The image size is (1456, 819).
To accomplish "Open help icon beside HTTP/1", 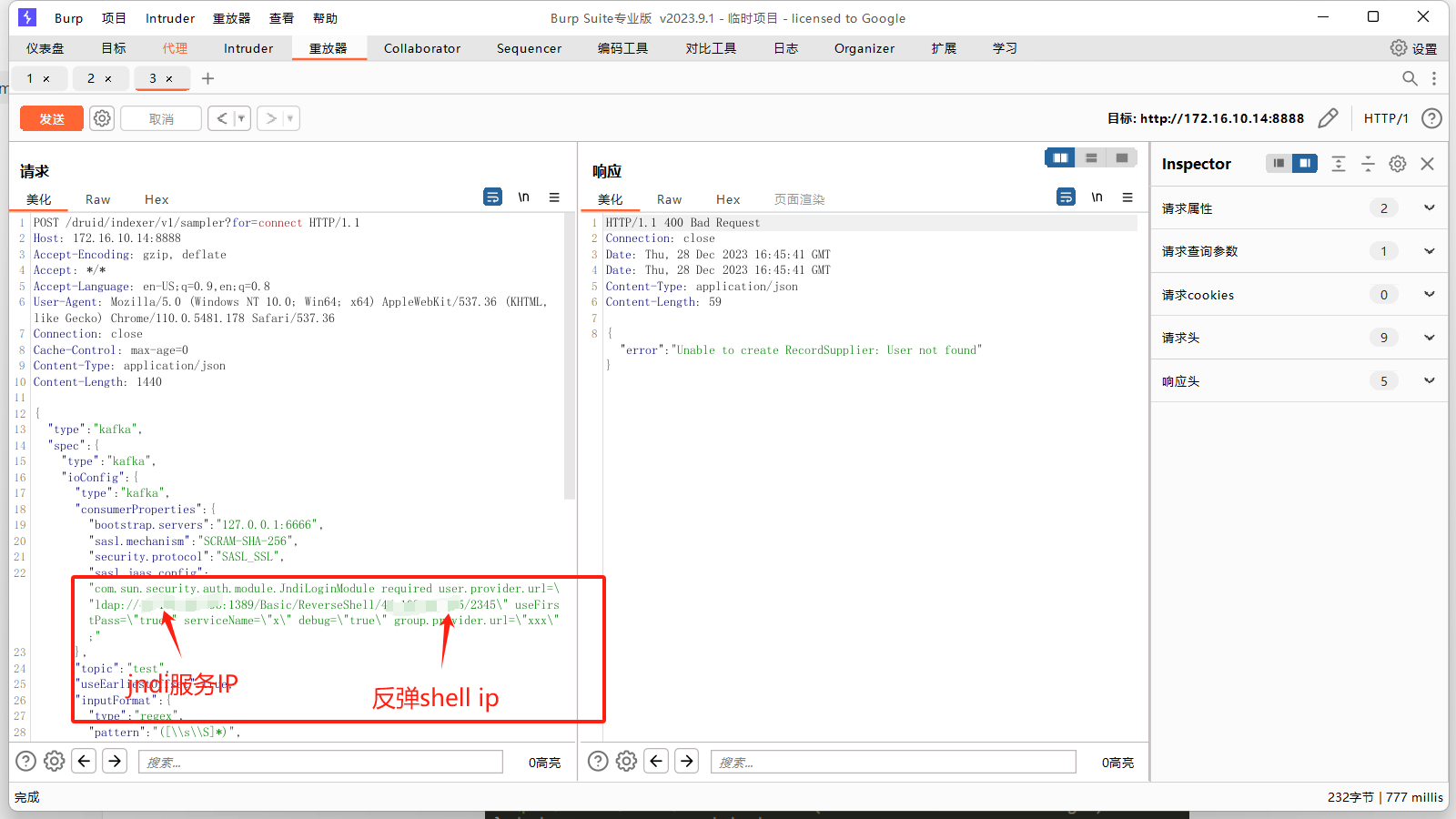I will coord(1431,118).
